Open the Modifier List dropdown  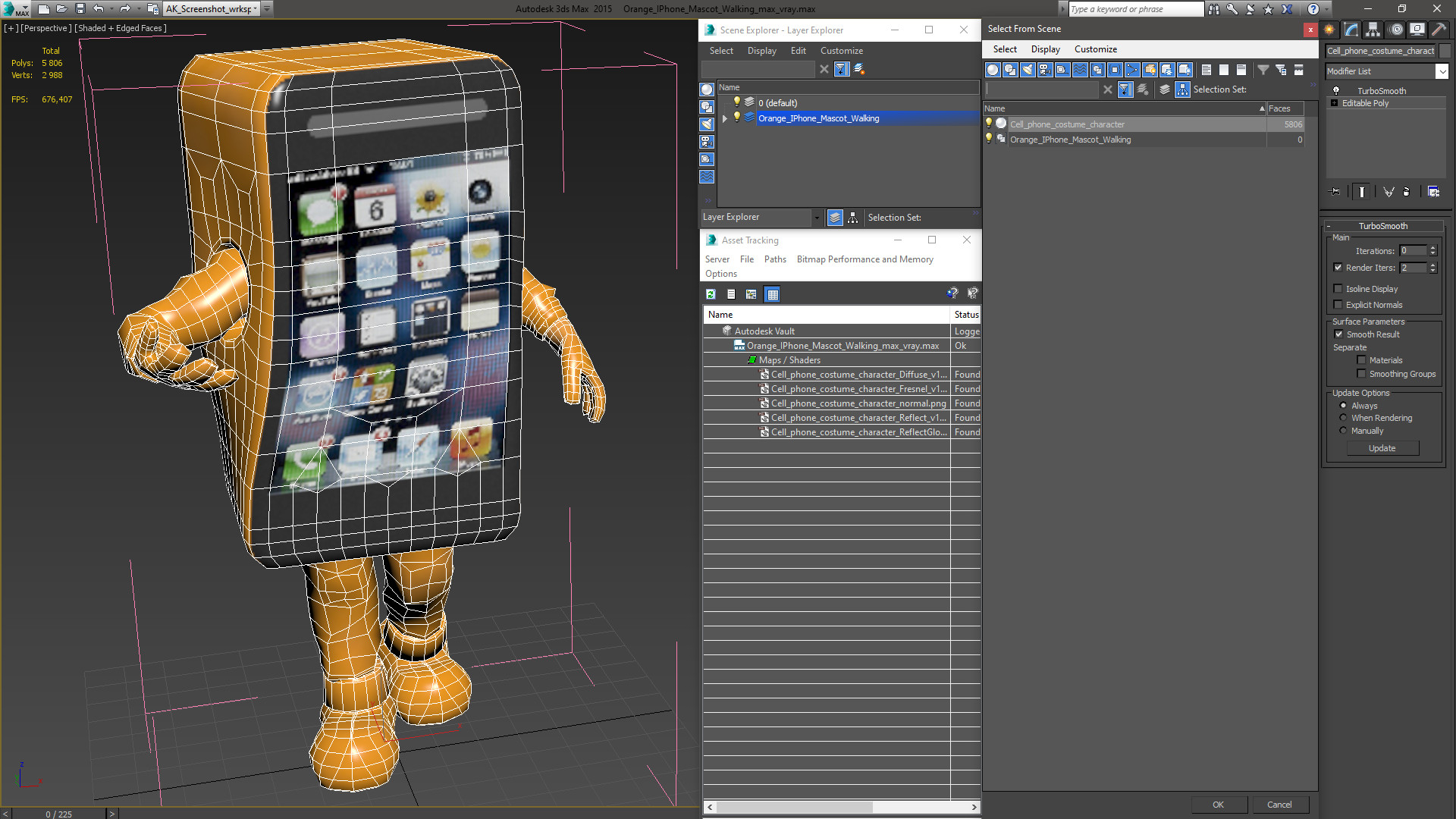(x=1442, y=71)
